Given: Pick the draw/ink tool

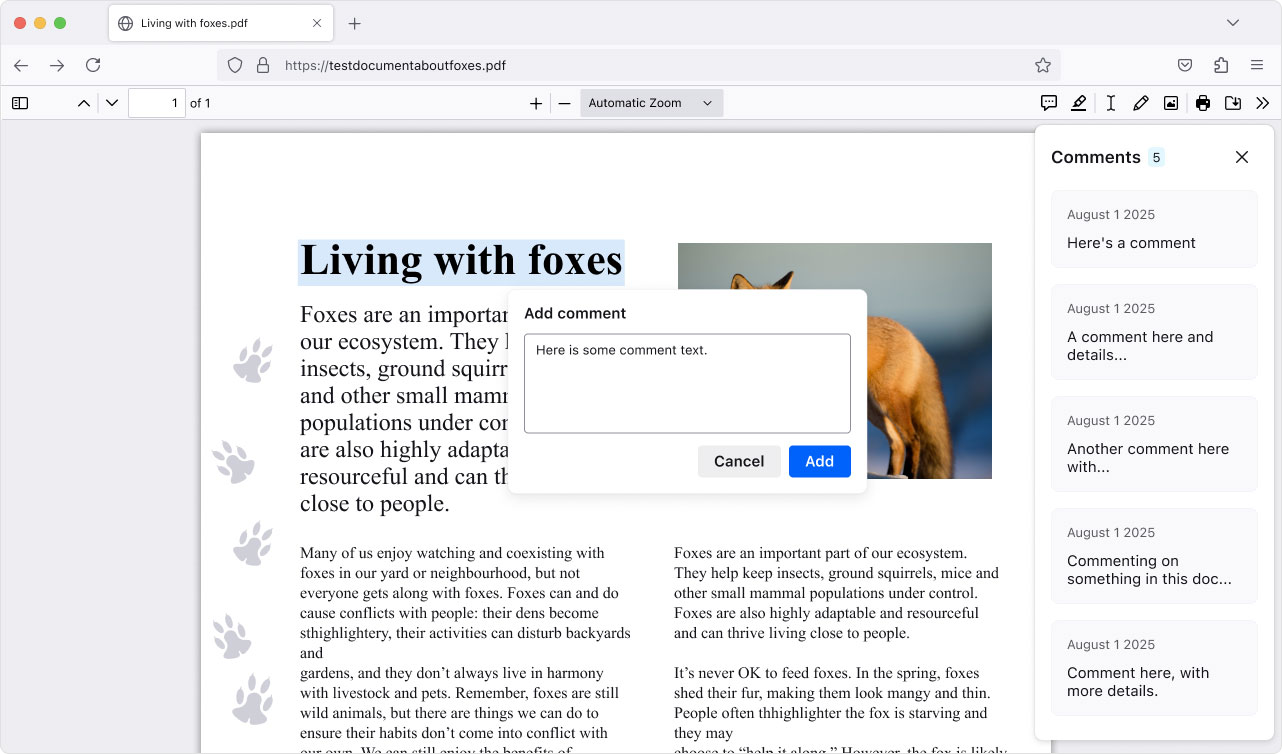Looking at the screenshot, I should [1141, 102].
